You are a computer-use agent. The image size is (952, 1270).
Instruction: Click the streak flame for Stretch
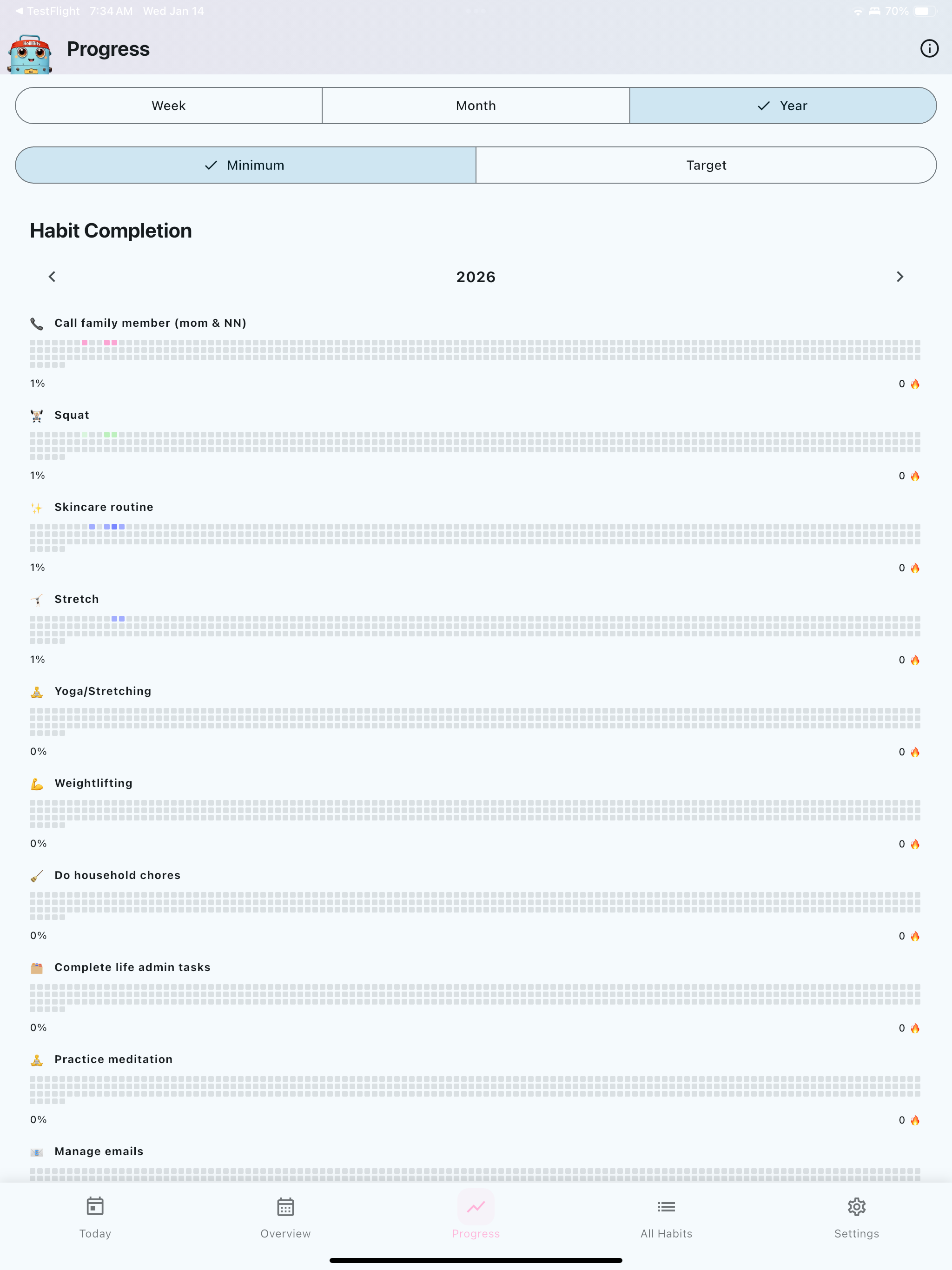[x=915, y=660]
